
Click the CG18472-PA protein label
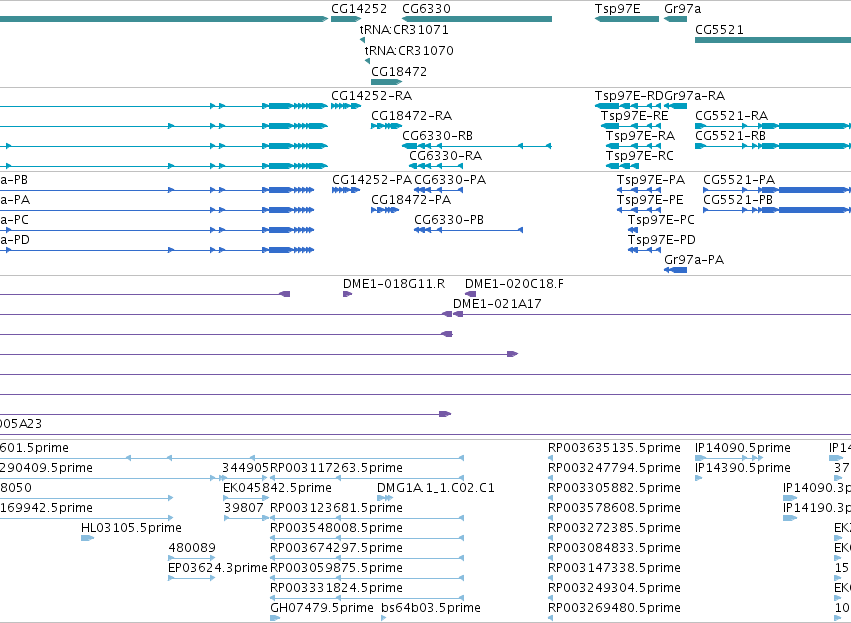(411, 200)
